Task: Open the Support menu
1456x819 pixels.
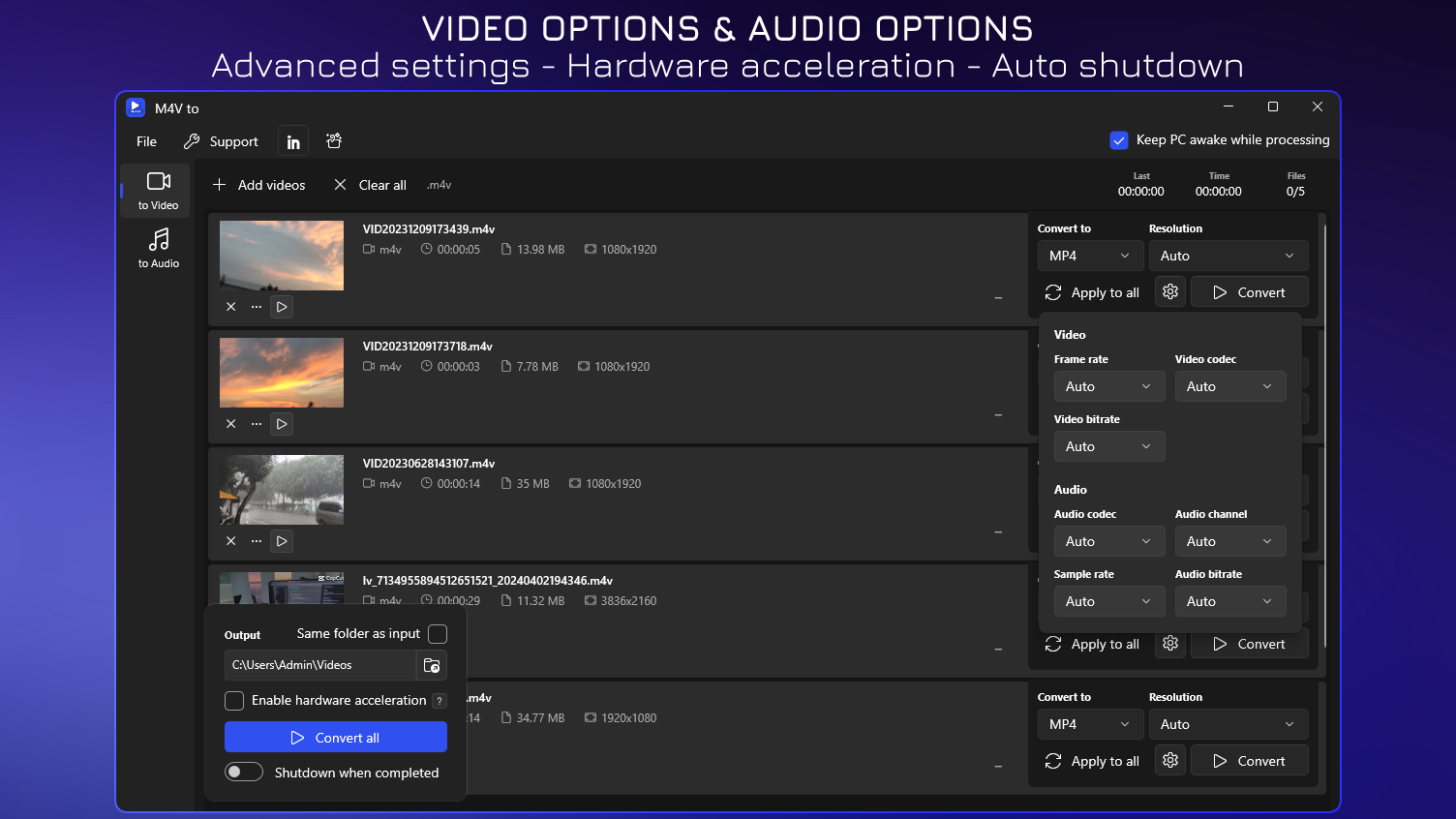Action: tap(221, 141)
